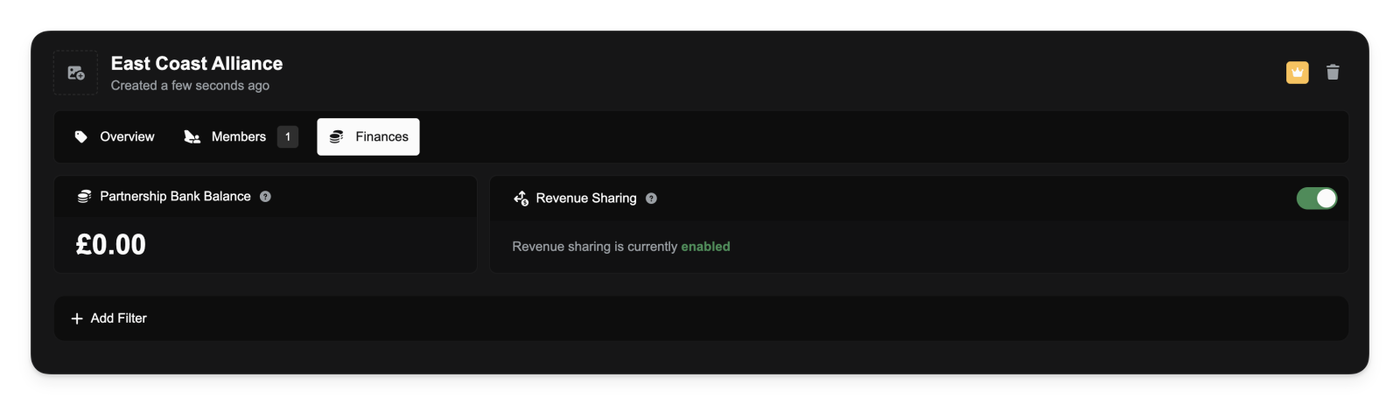Image resolution: width=1400 pixels, height=405 pixels.
Task: Switch to the Overview tab
Action: (127, 137)
